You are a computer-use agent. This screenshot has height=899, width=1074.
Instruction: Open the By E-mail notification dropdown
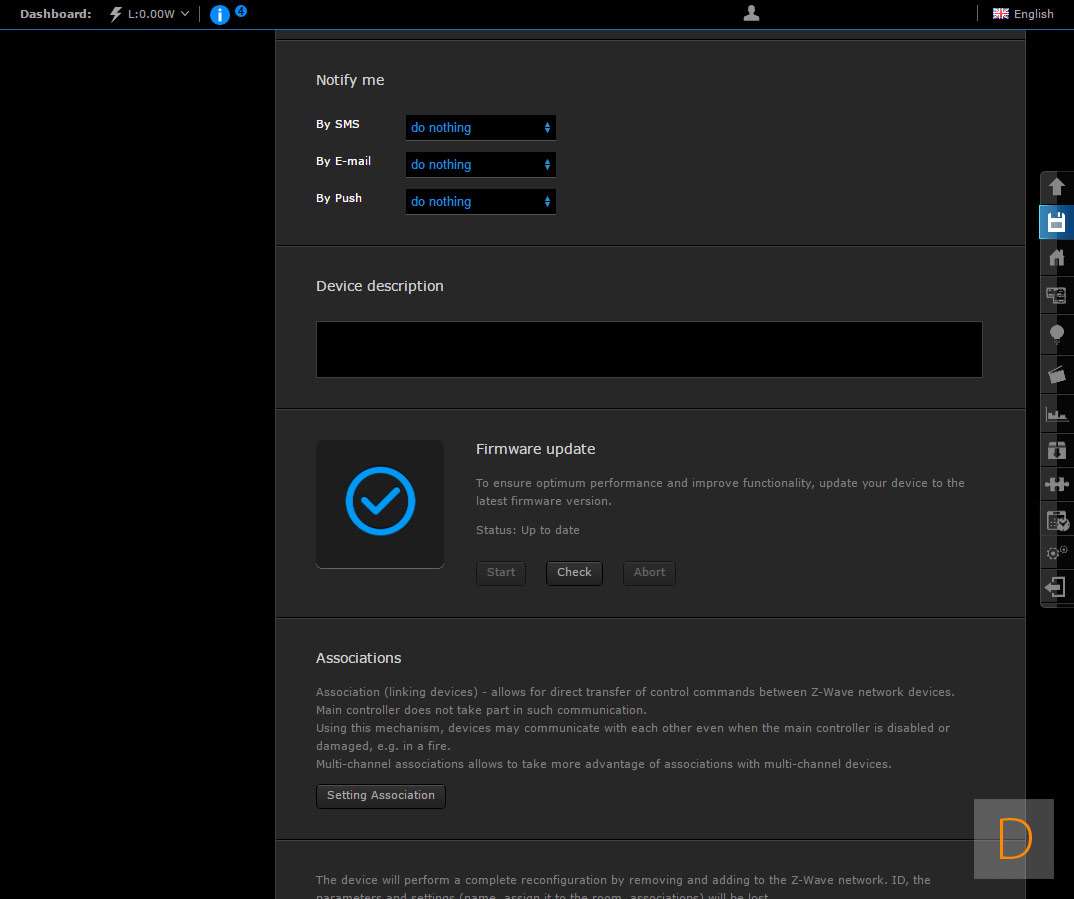[480, 165]
